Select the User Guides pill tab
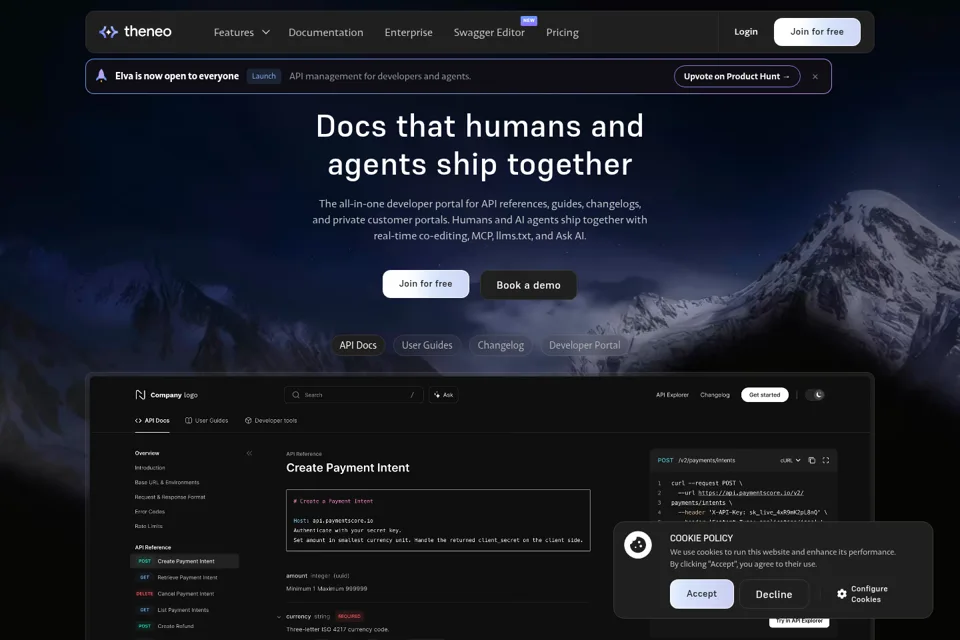Screen dimensions: 960x640 point(427,345)
